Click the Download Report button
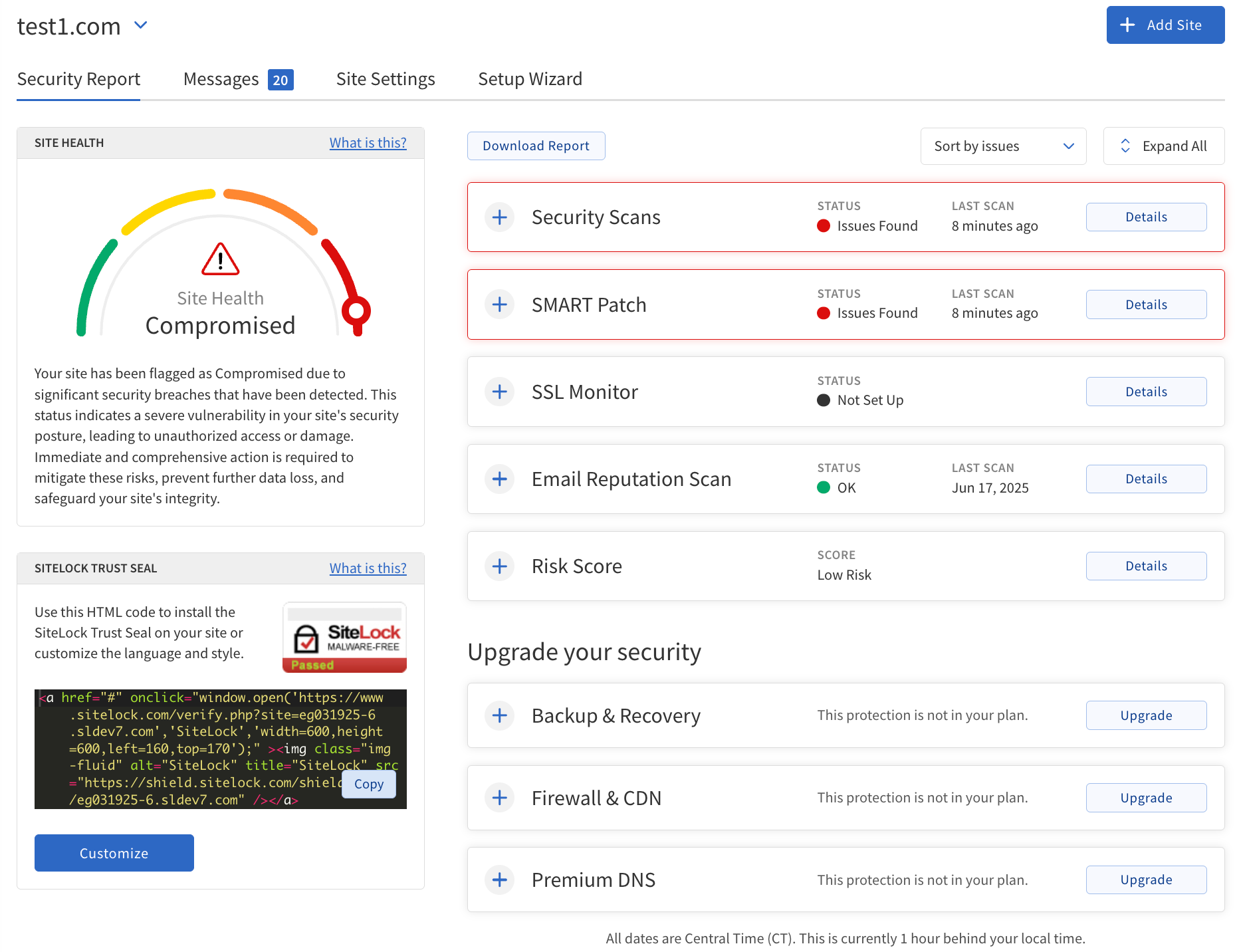The height and width of the screenshot is (952, 1235). coord(536,146)
